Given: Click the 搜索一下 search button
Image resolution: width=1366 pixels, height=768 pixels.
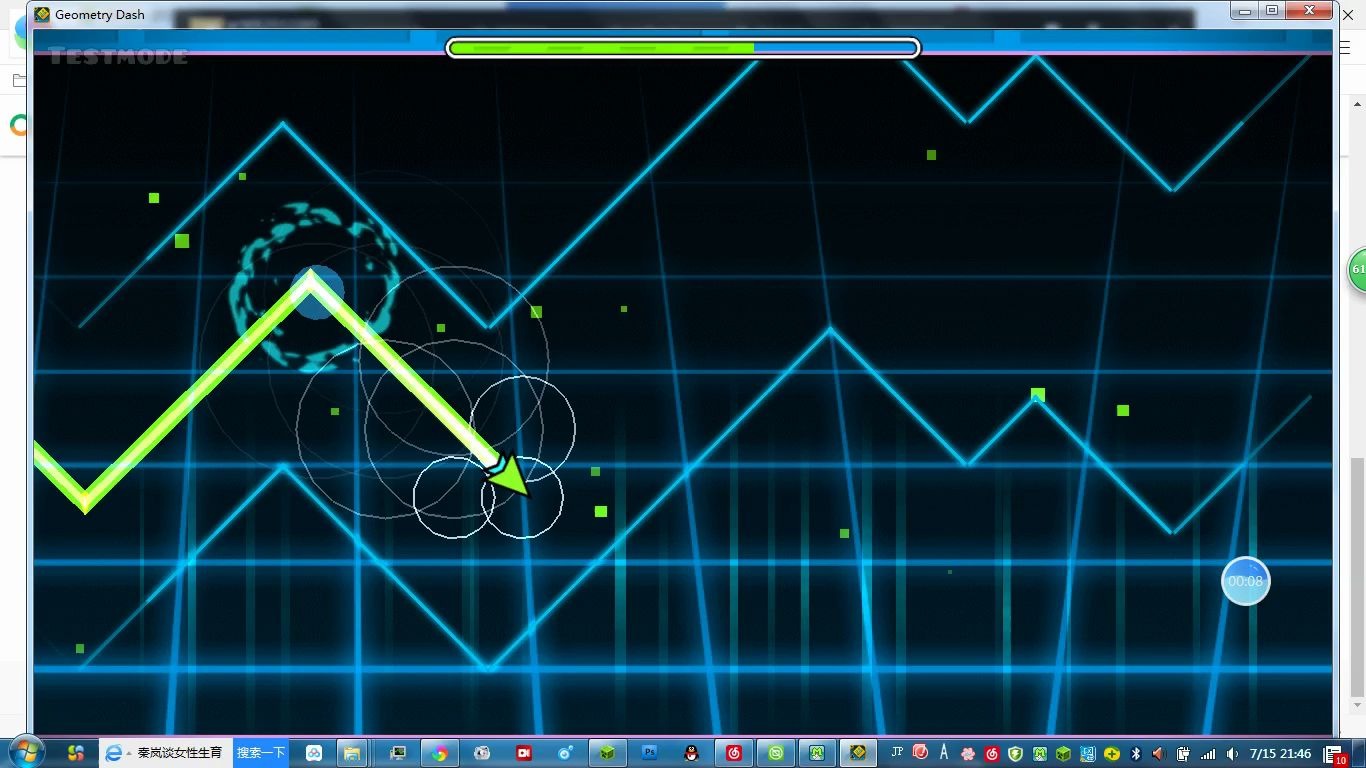Looking at the screenshot, I should click(x=261, y=753).
